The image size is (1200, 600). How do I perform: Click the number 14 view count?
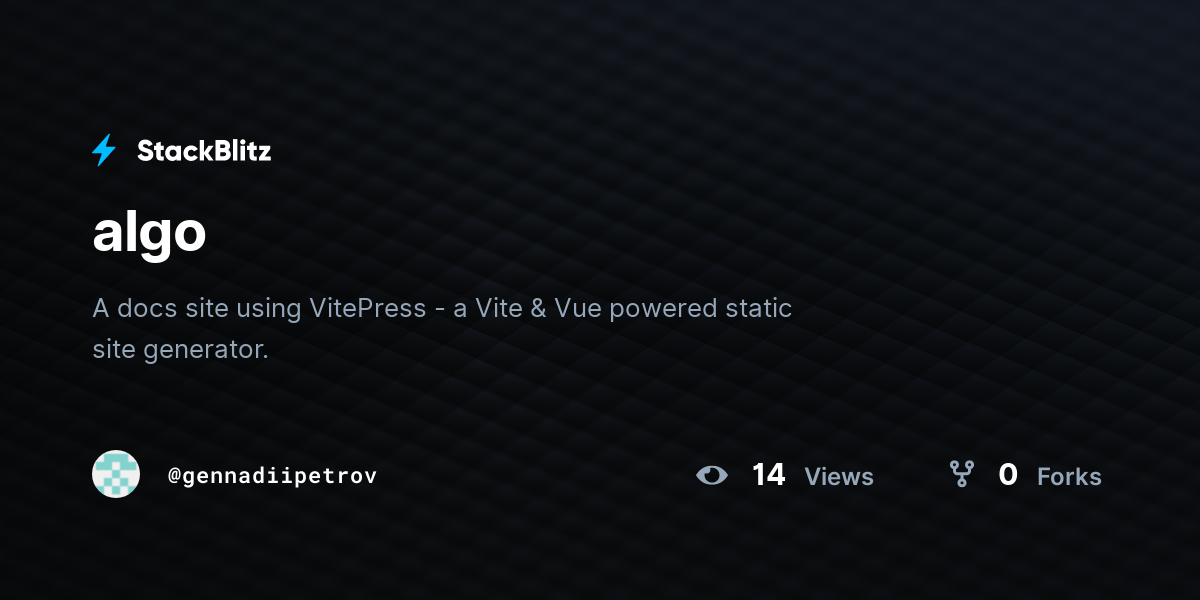(769, 475)
